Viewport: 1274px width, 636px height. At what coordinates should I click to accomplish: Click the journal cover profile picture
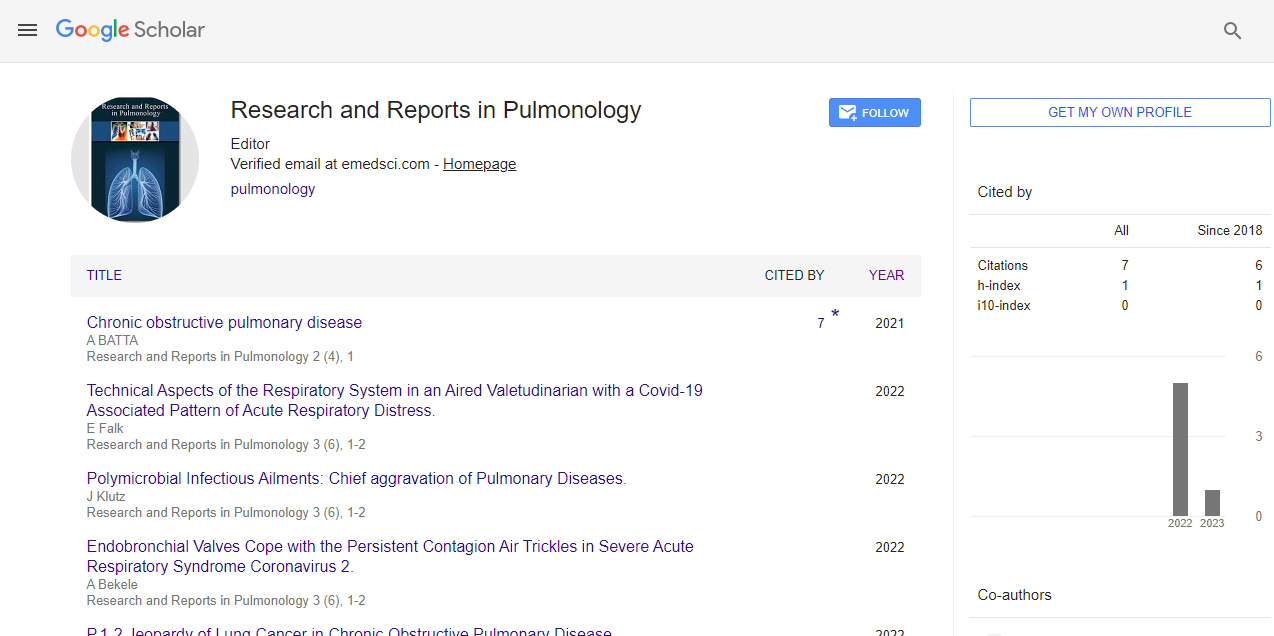click(x=135, y=160)
